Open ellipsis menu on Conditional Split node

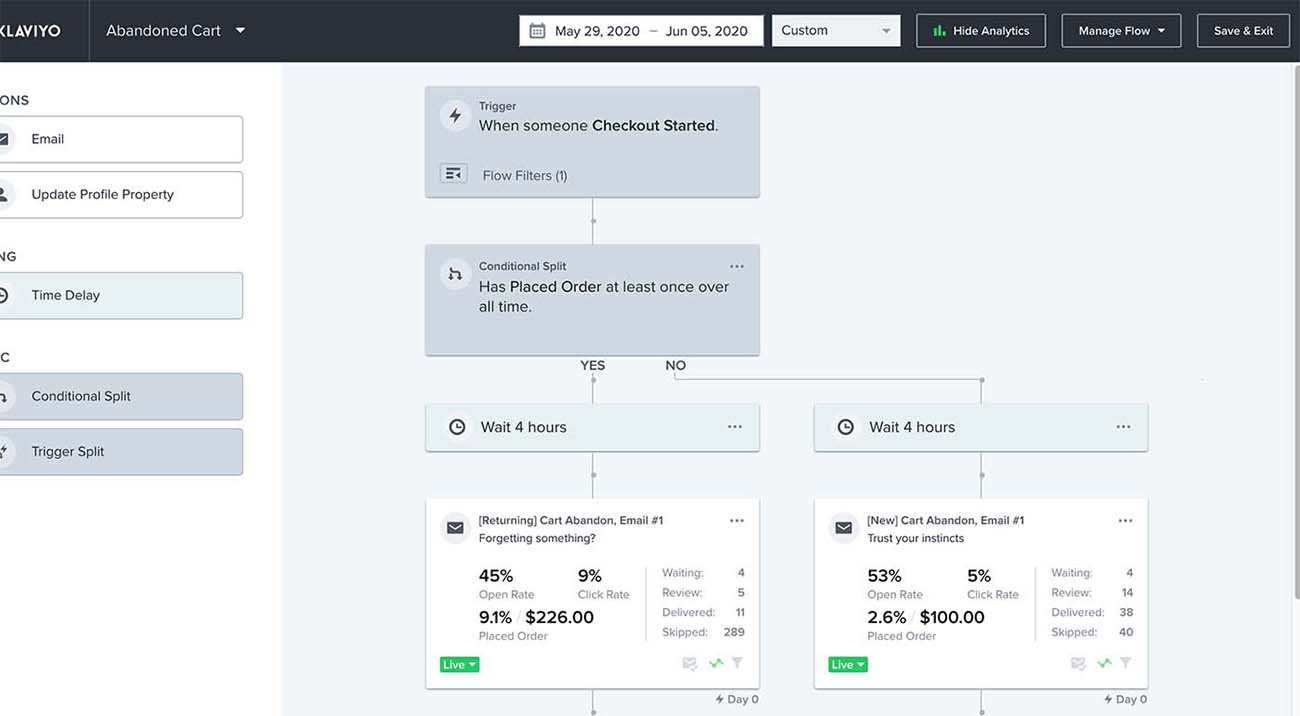point(737,266)
